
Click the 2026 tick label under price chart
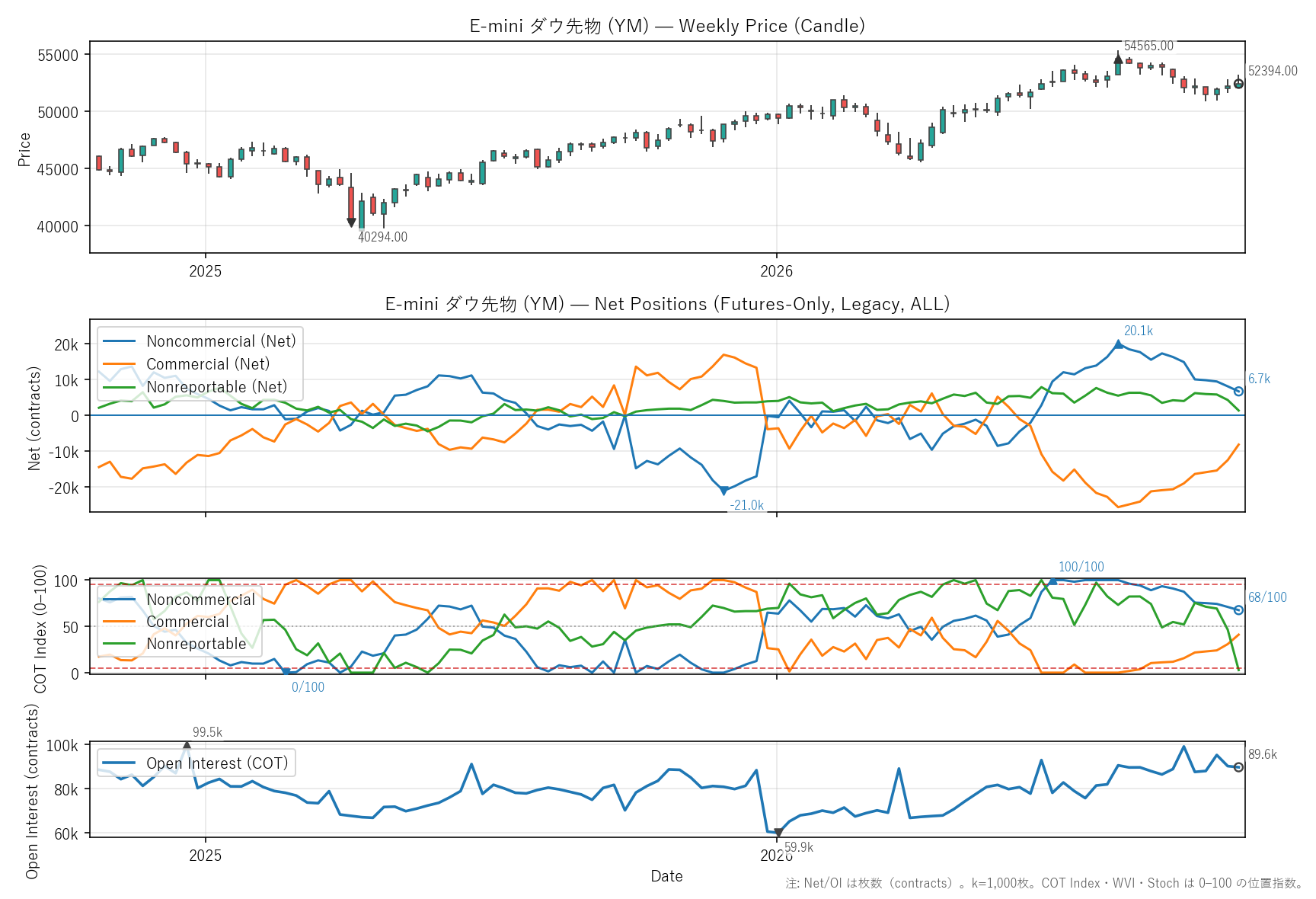[776, 271]
